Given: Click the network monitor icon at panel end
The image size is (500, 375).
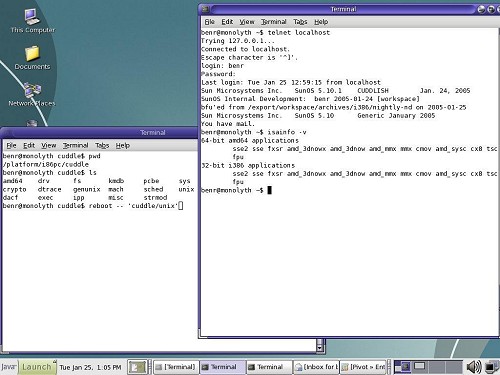Looking at the screenshot, I should (492, 367).
